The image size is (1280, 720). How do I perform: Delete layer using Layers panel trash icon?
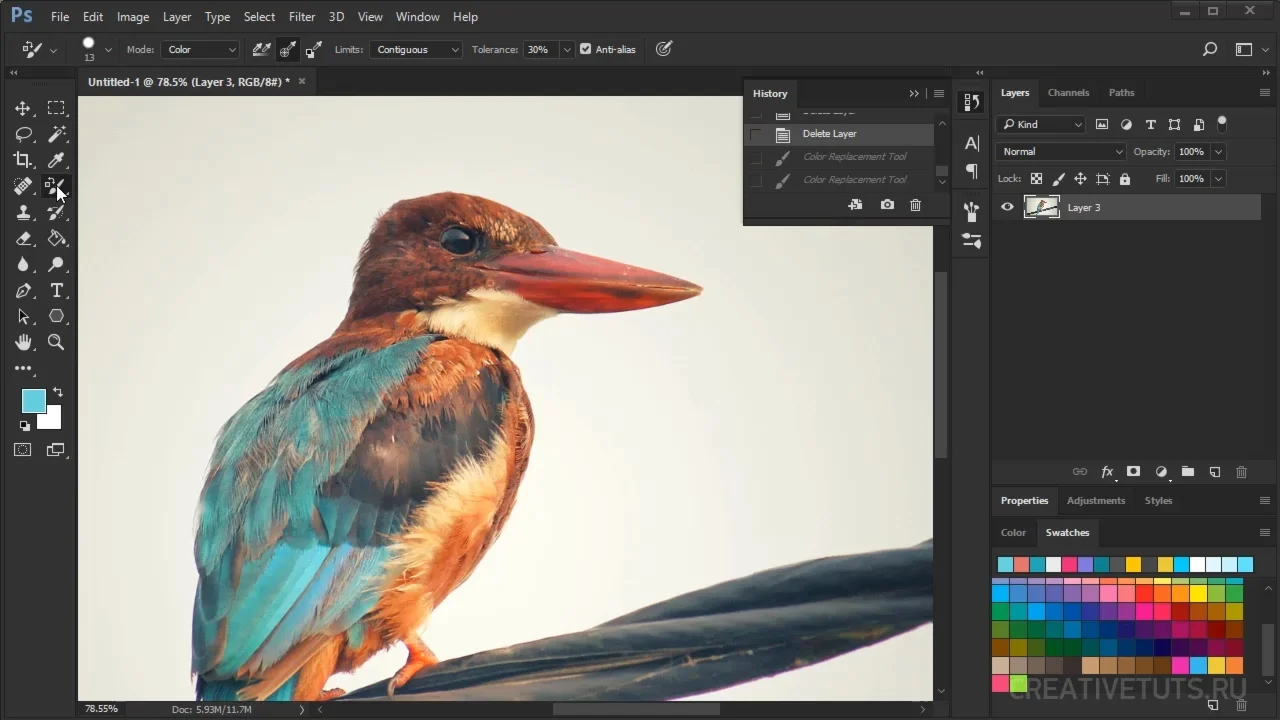[x=1241, y=472]
